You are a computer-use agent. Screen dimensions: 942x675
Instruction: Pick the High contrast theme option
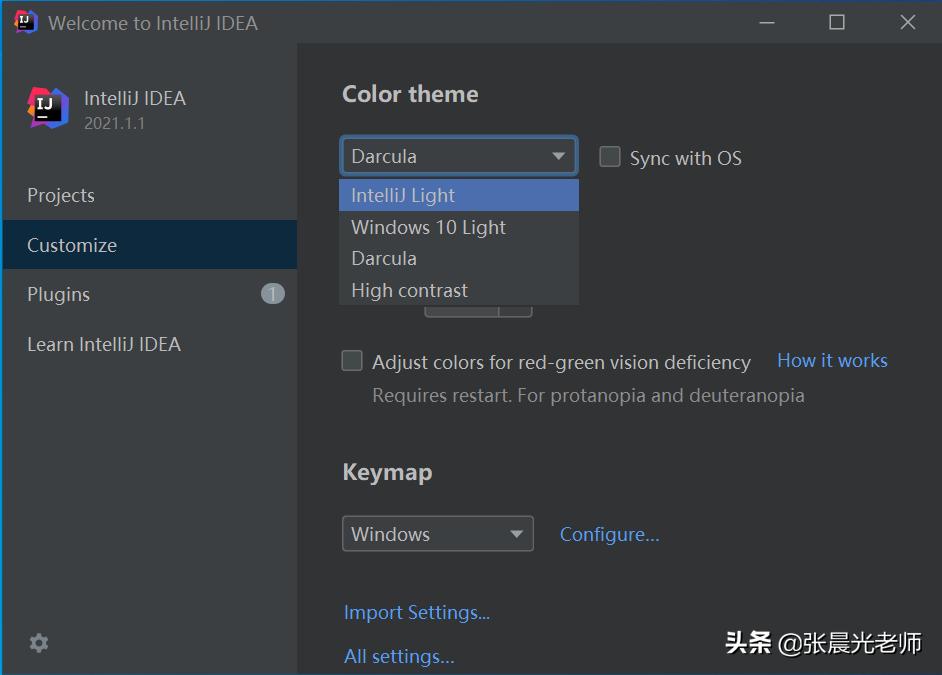(409, 290)
